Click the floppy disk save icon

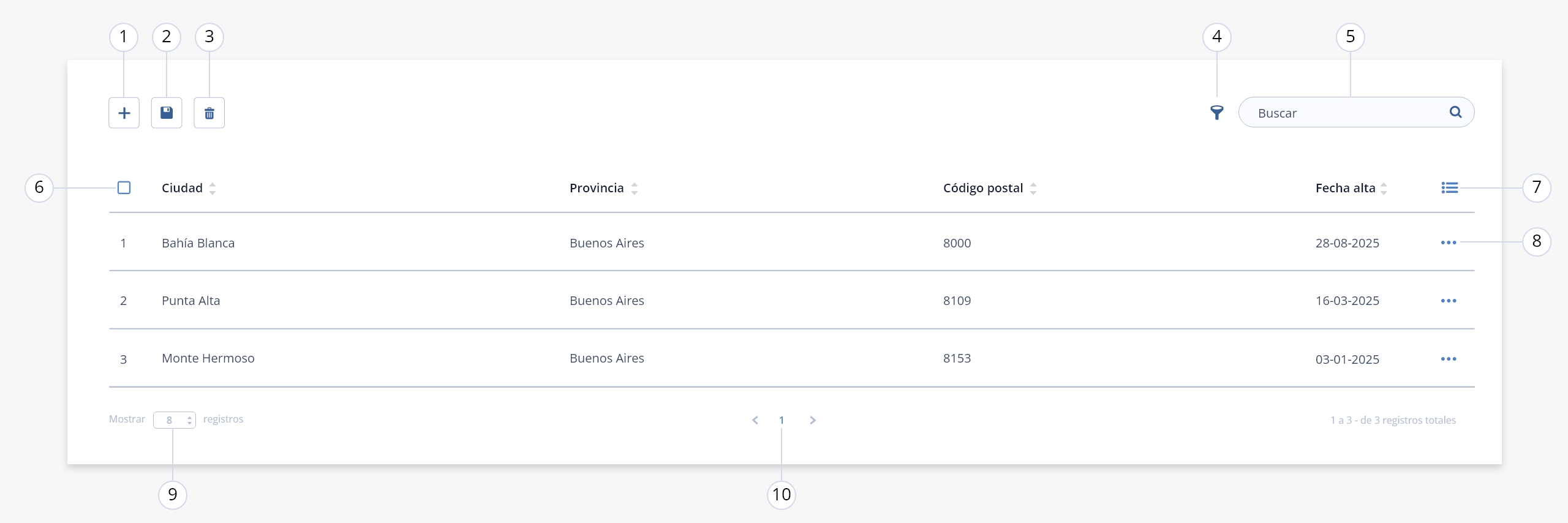pyautogui.click(x=167, y=113)
